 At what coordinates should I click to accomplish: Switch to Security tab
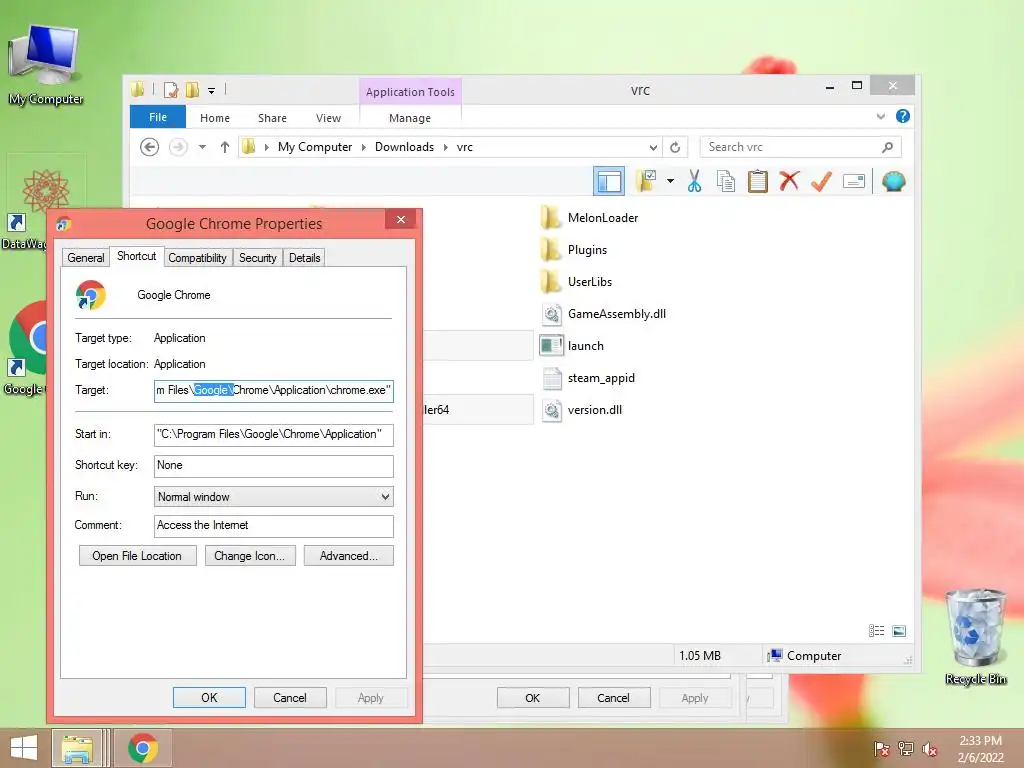257,258
